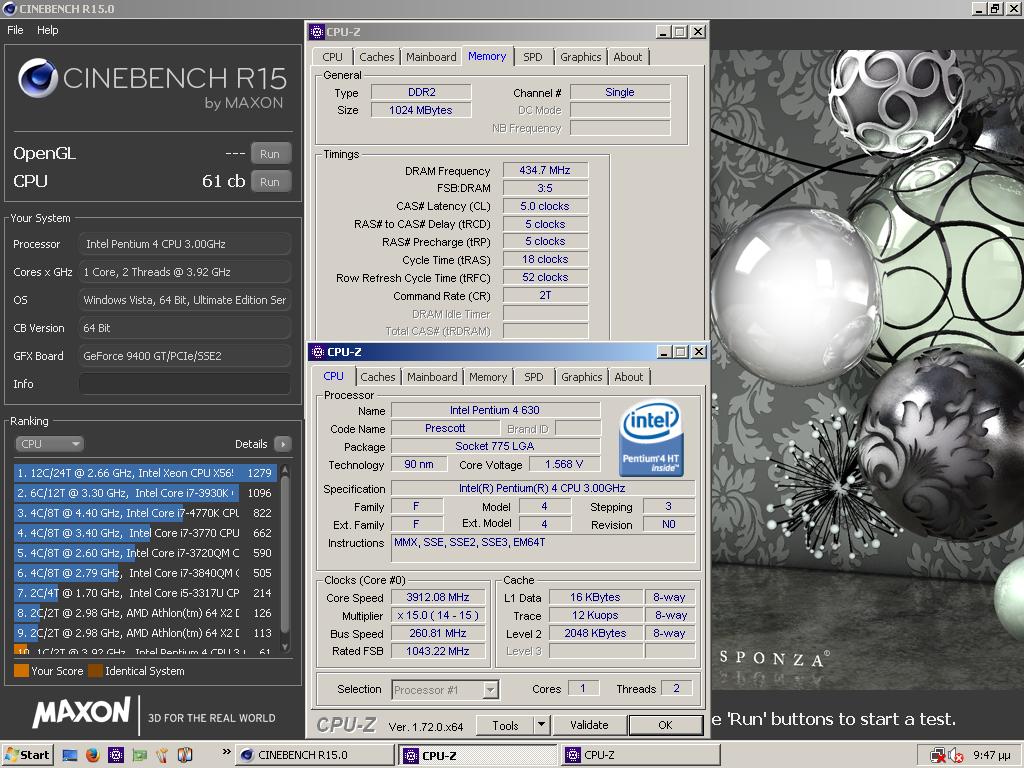Click the Cinebench R15 logo sphere
Image resolution: width=1024 pixels, height=768 pixels.
[x=38, y=78]
